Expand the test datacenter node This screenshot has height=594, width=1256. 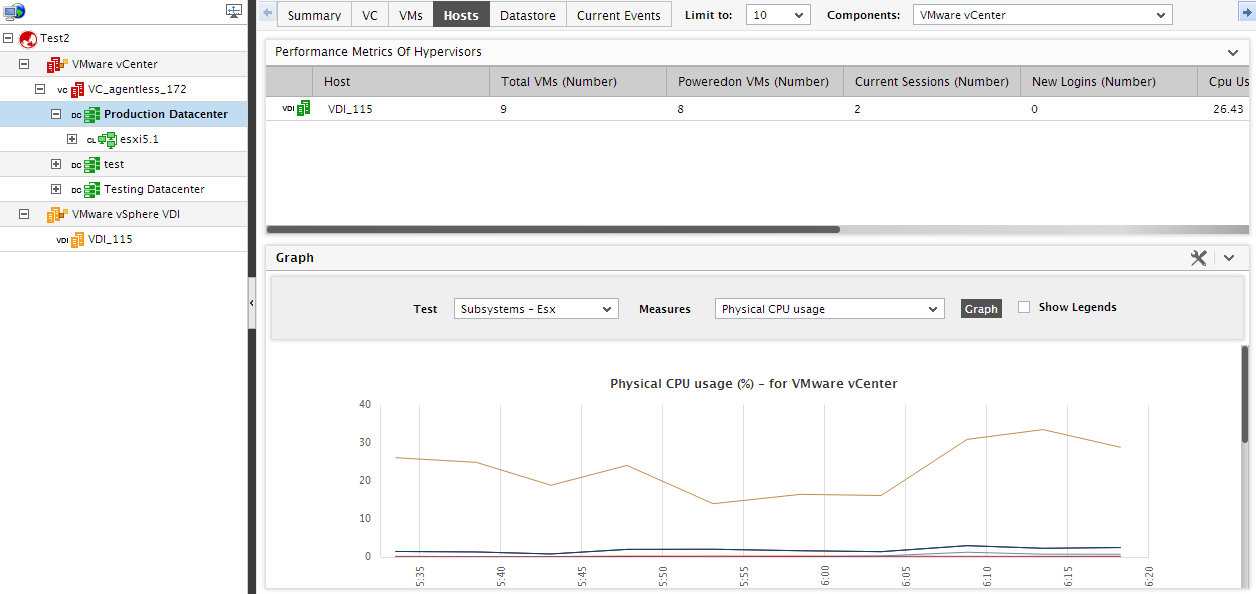[56, 164]
